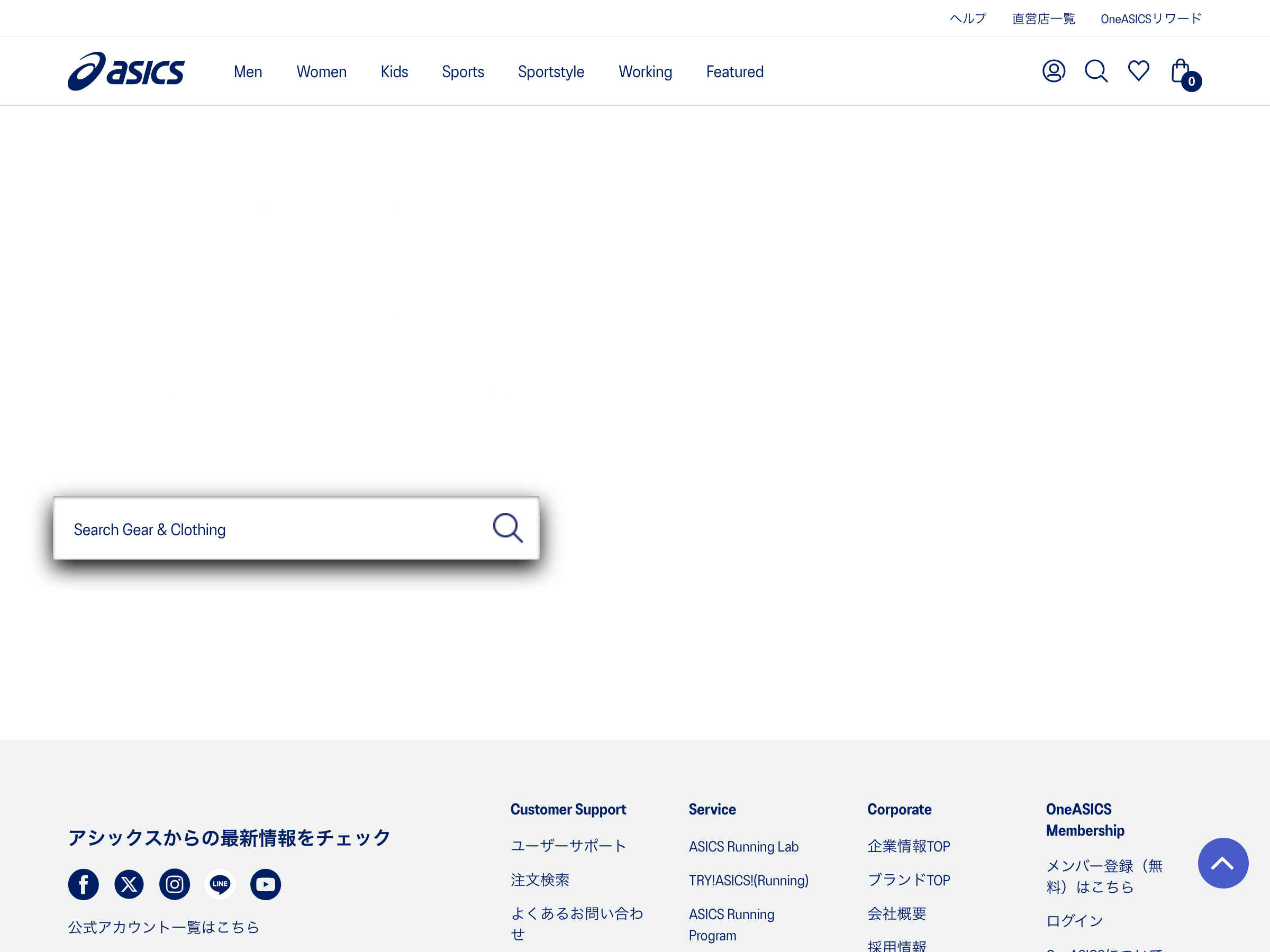Open the ブランドTOP link
Viewport: 1270px width, 952px height.
point(909,880)
